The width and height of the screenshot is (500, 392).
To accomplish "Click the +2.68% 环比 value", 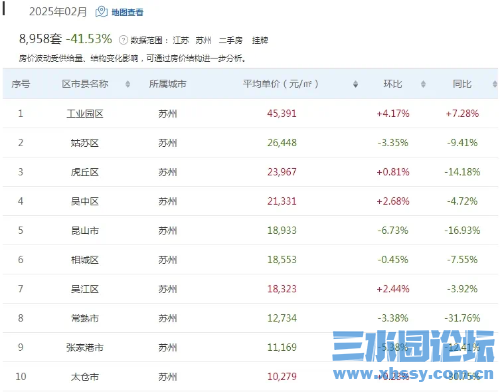I will point(393,201).
